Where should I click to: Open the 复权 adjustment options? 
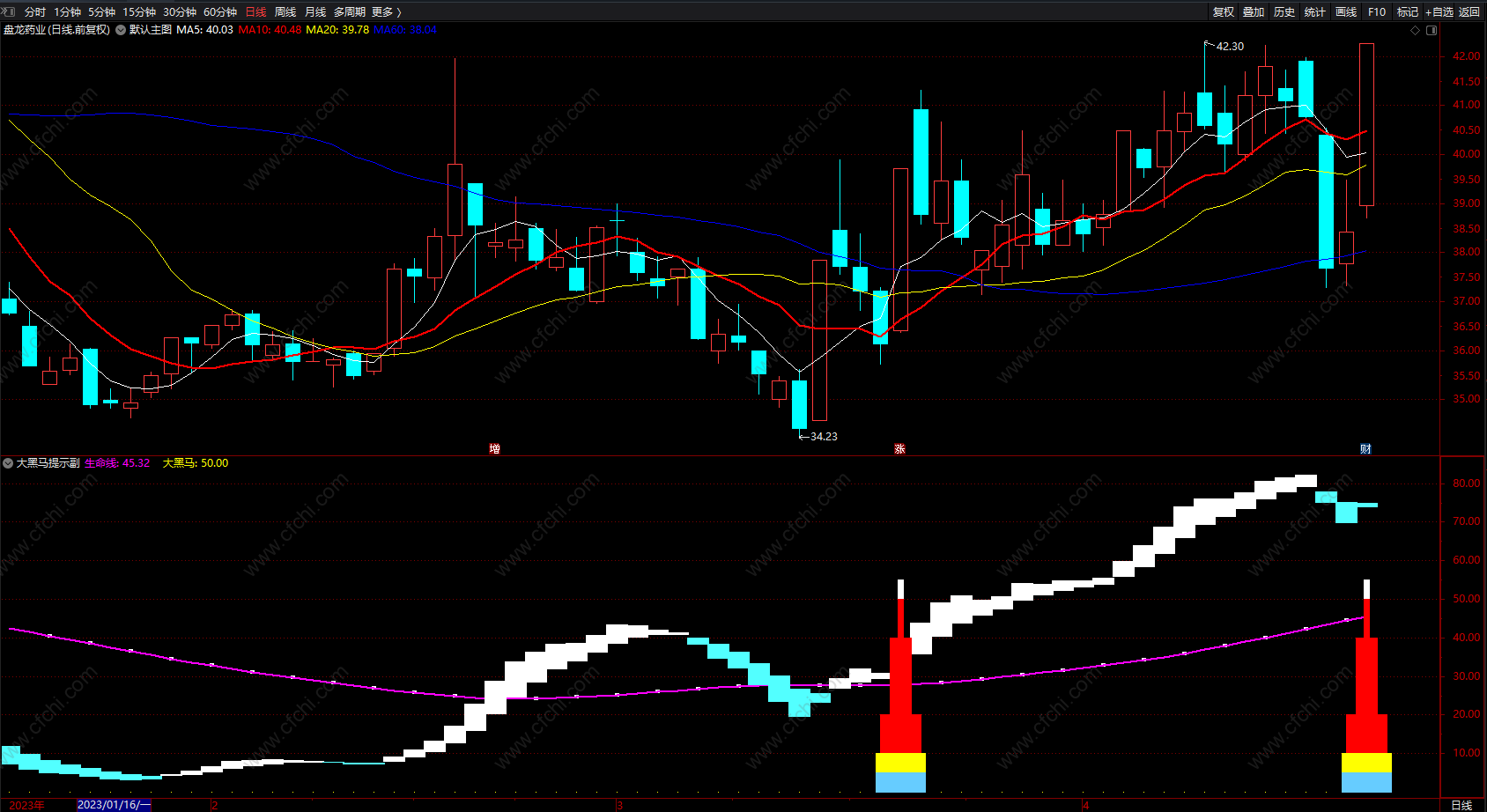point(1224,11)
